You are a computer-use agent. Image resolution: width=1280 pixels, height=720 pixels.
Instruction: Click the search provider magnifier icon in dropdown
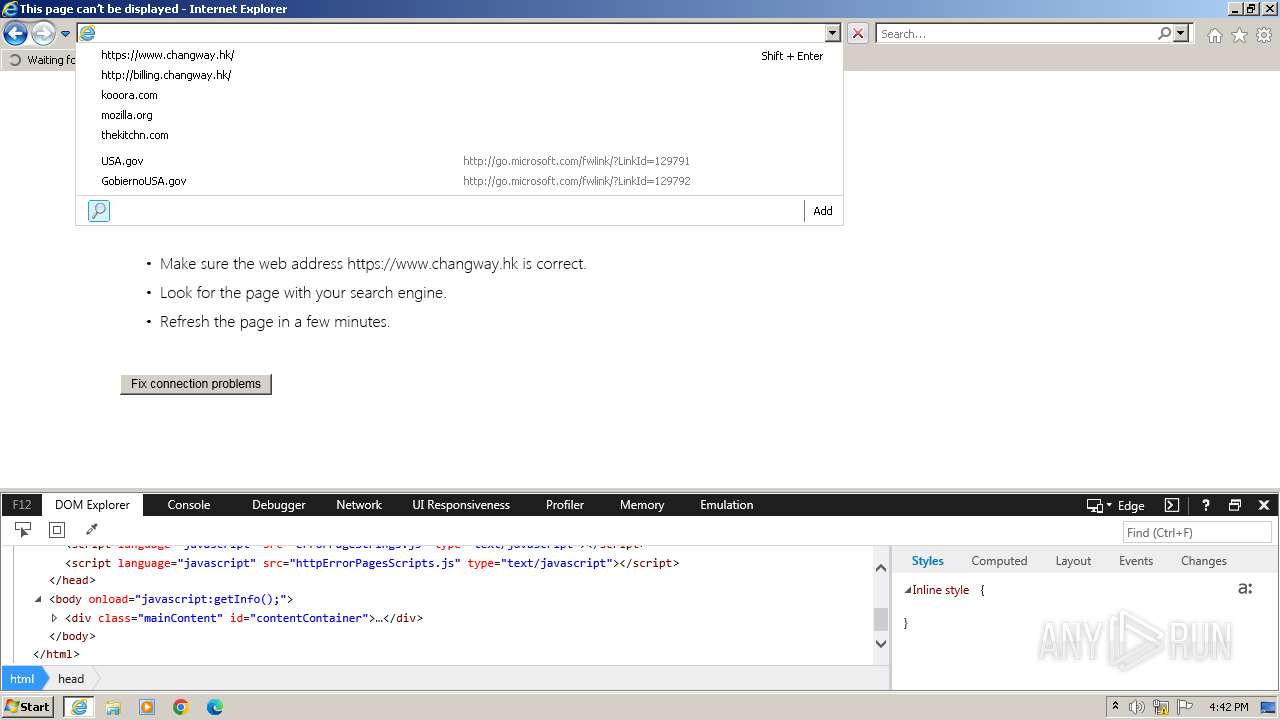99,211
